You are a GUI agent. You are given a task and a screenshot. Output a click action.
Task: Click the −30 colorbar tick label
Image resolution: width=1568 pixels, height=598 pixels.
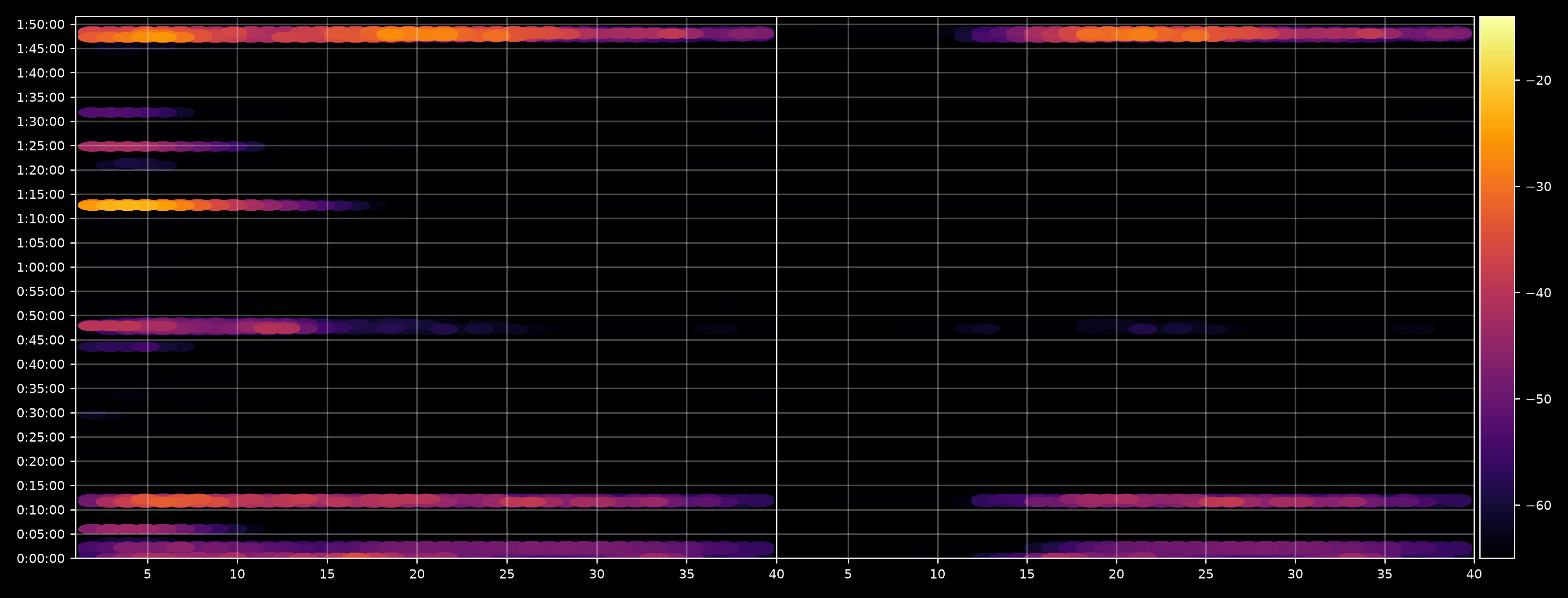click(x=1538, y=187)
